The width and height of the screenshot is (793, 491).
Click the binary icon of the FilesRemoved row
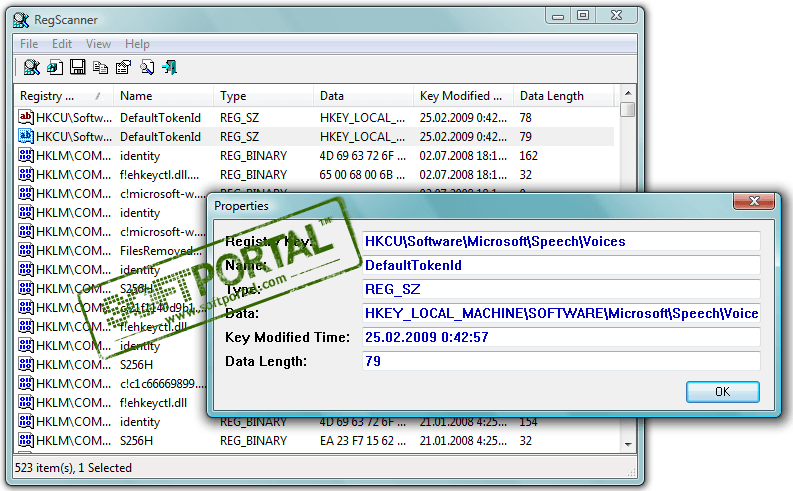coord(26,250)
